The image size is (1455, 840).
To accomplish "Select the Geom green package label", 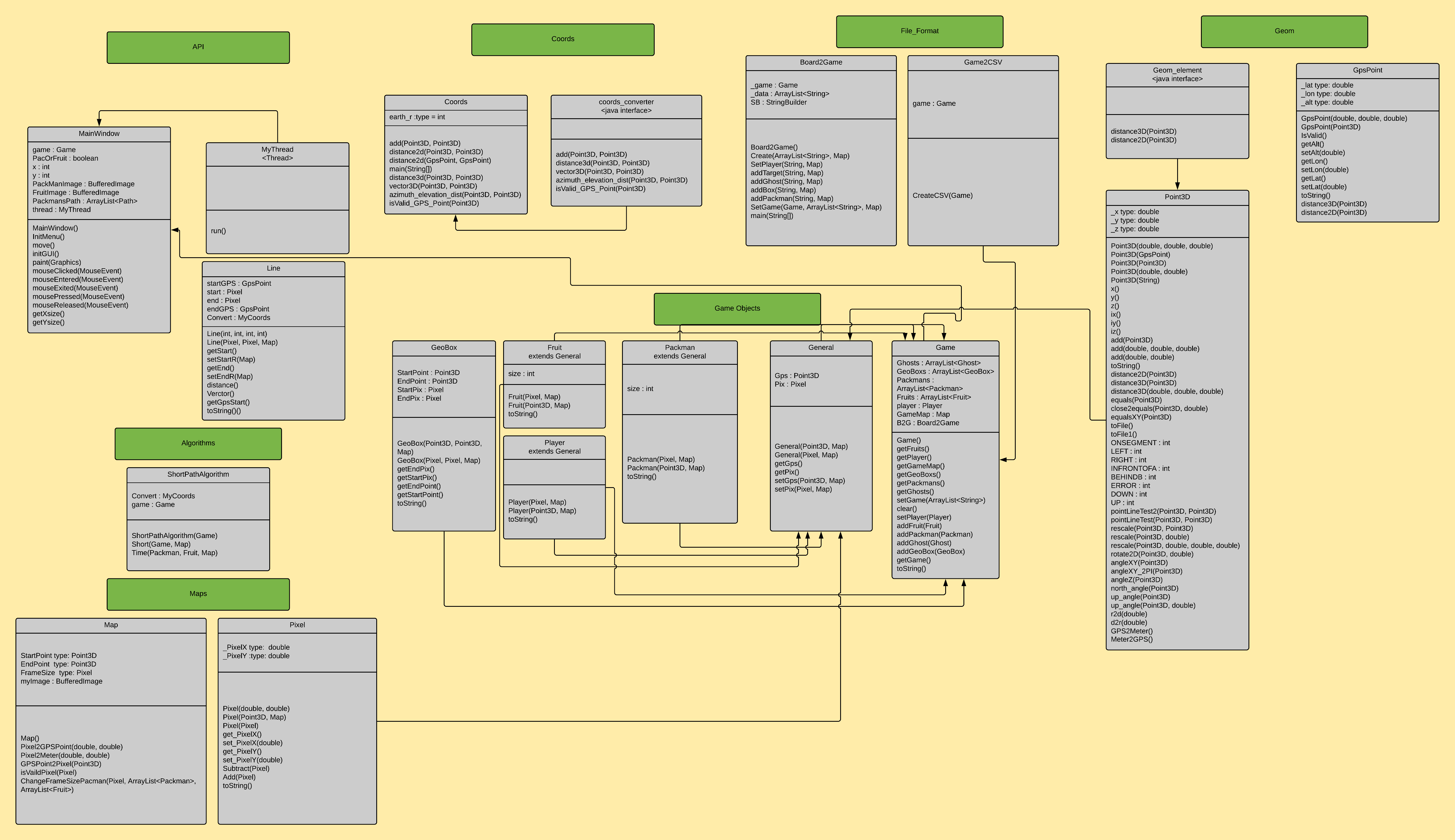I will tap(1284, 31).
